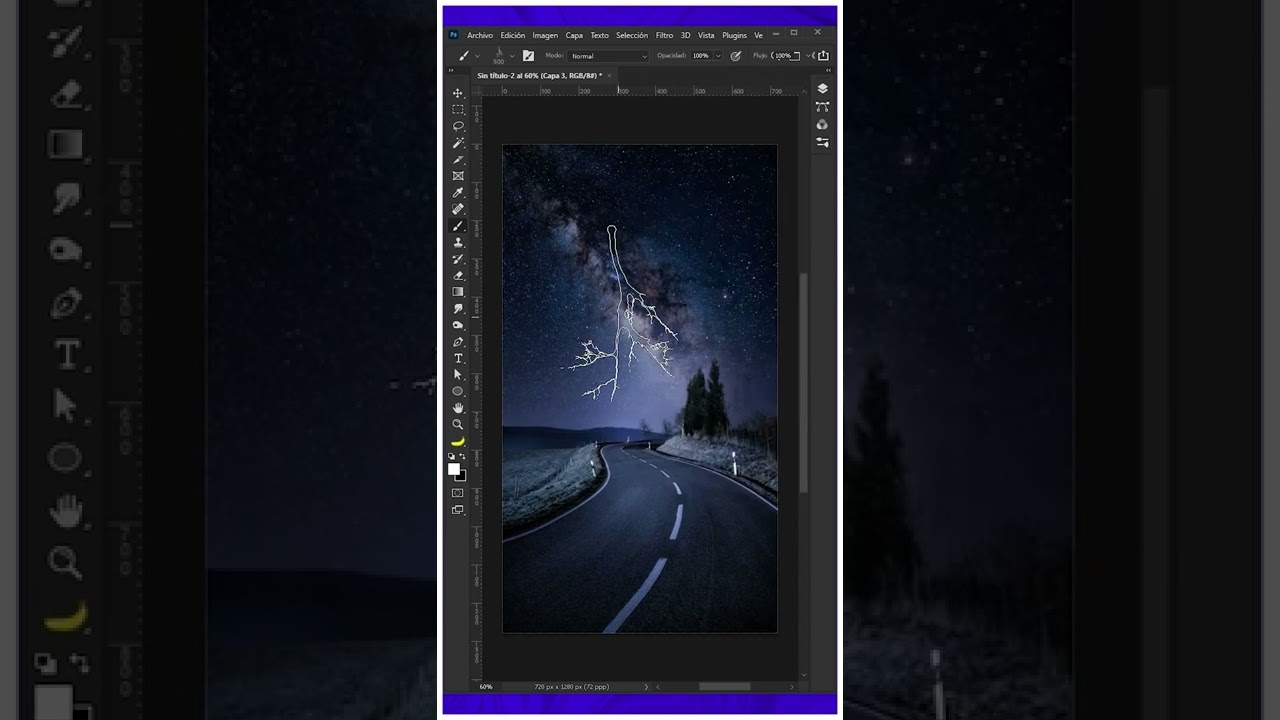Select the Ellipse shape tool

point(458,391)
